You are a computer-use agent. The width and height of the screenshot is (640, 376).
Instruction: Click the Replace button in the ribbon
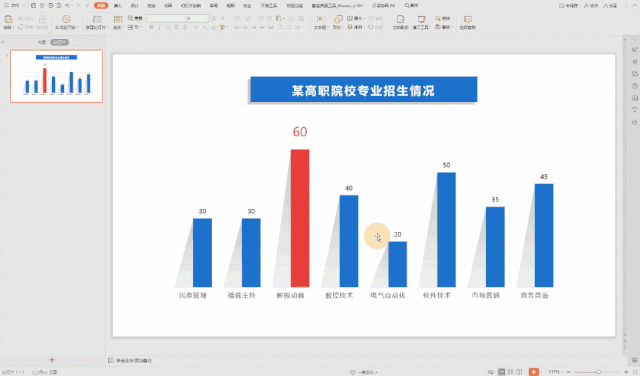tap(444, 27)
